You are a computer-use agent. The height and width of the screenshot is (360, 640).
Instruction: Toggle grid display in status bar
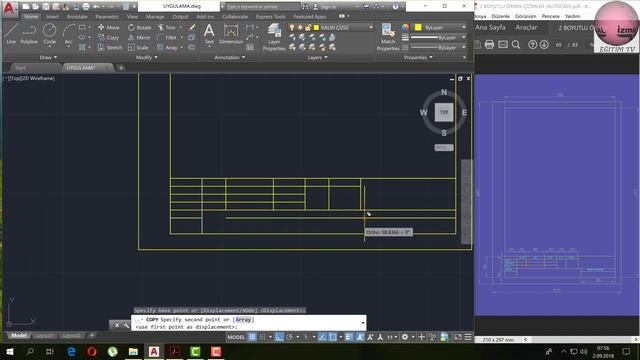tap(252, 337)
